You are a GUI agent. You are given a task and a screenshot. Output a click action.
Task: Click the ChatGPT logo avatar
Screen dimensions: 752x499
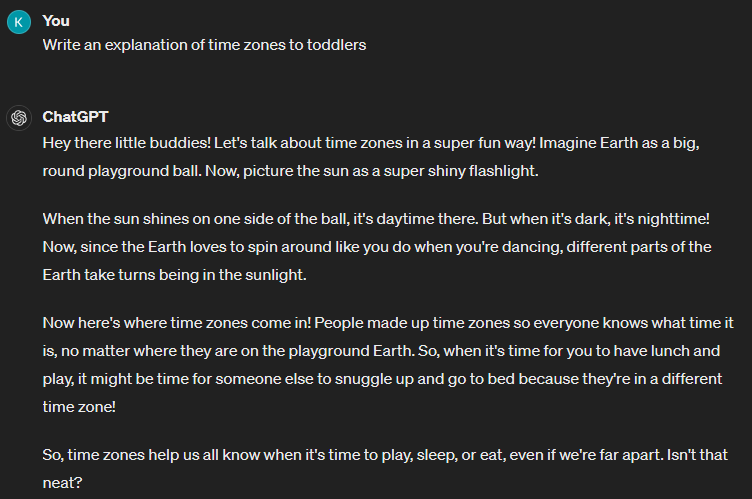(x=19, y=118)
